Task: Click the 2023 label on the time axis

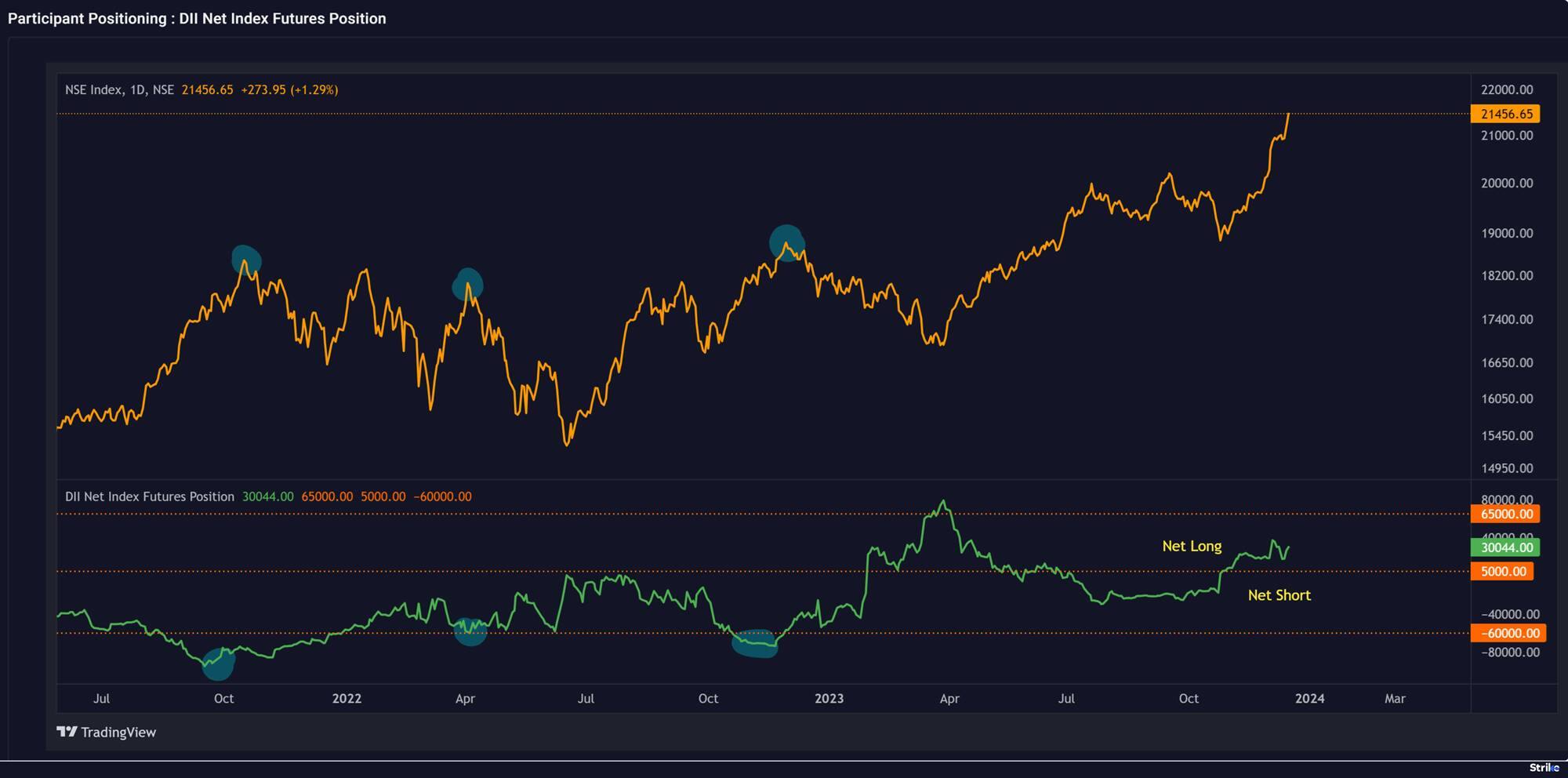Action: (x=829, y=697)
